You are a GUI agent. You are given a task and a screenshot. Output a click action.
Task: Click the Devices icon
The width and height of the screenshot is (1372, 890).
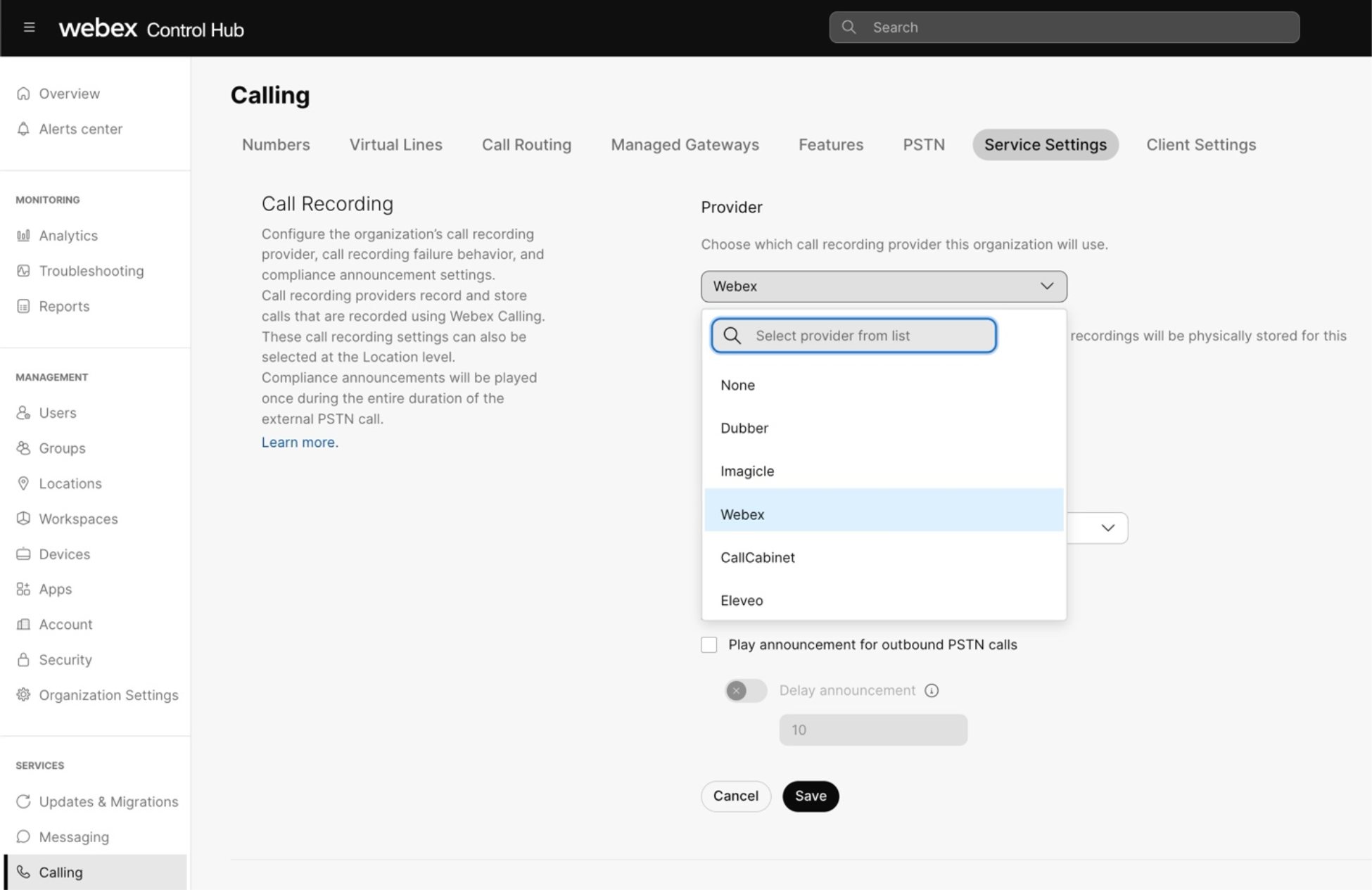point(23,554)
